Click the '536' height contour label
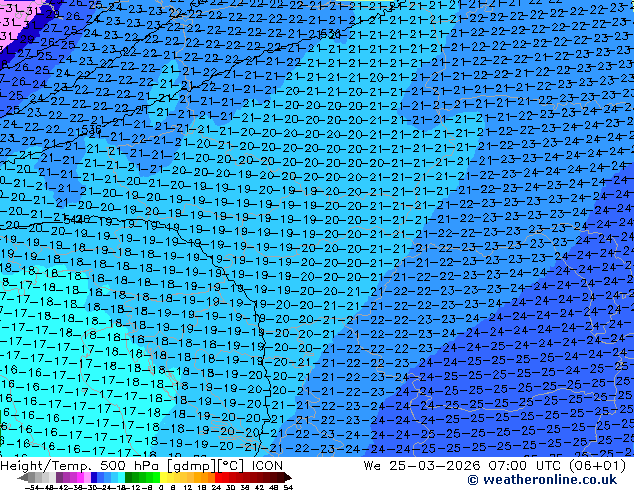This screenshot has height=490, width=634. (x=91, y=129)
